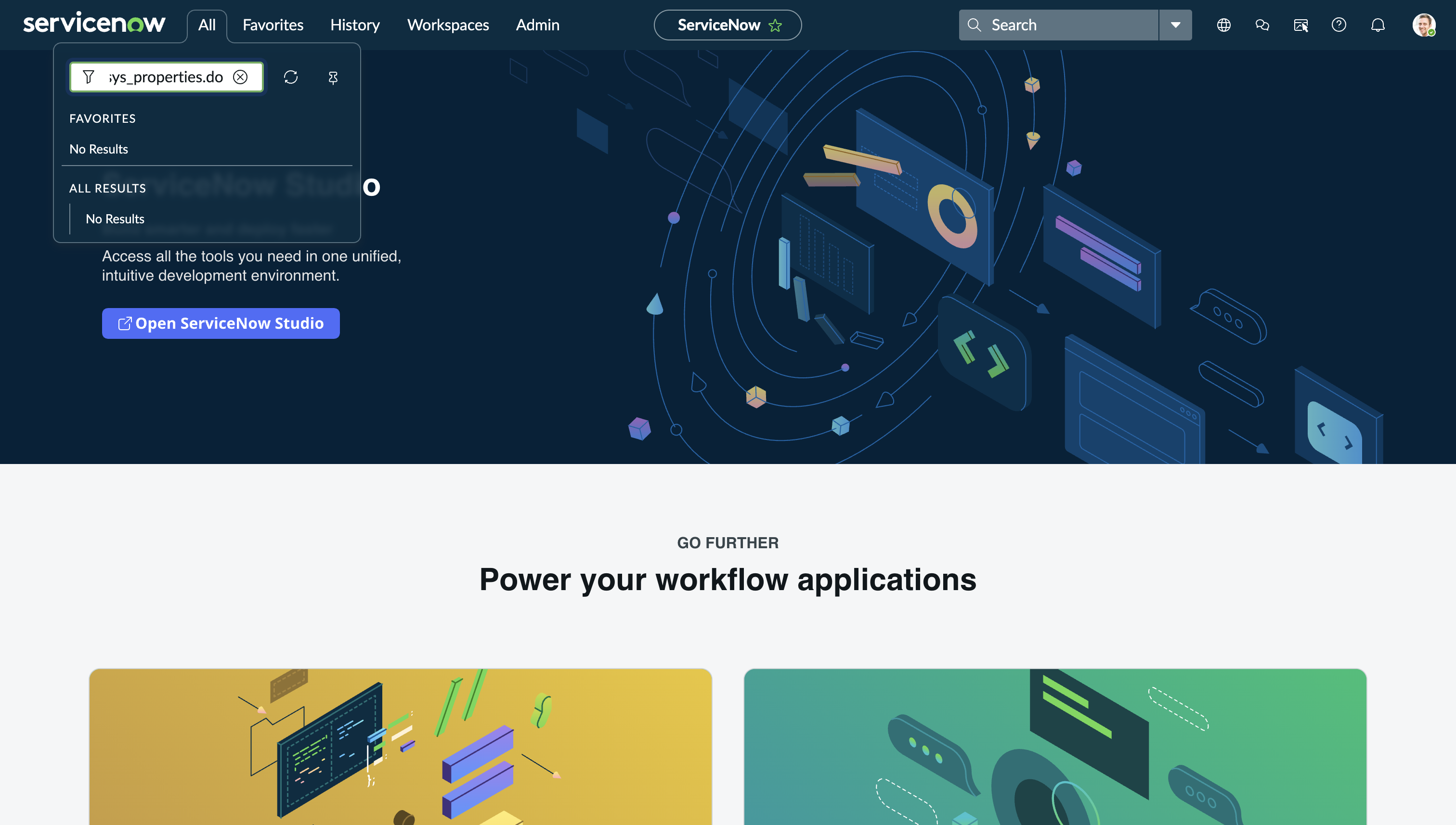This screenshot has width=1456, height=825.
Task: Expand the Workspaces menu
Action: point(448,25)
